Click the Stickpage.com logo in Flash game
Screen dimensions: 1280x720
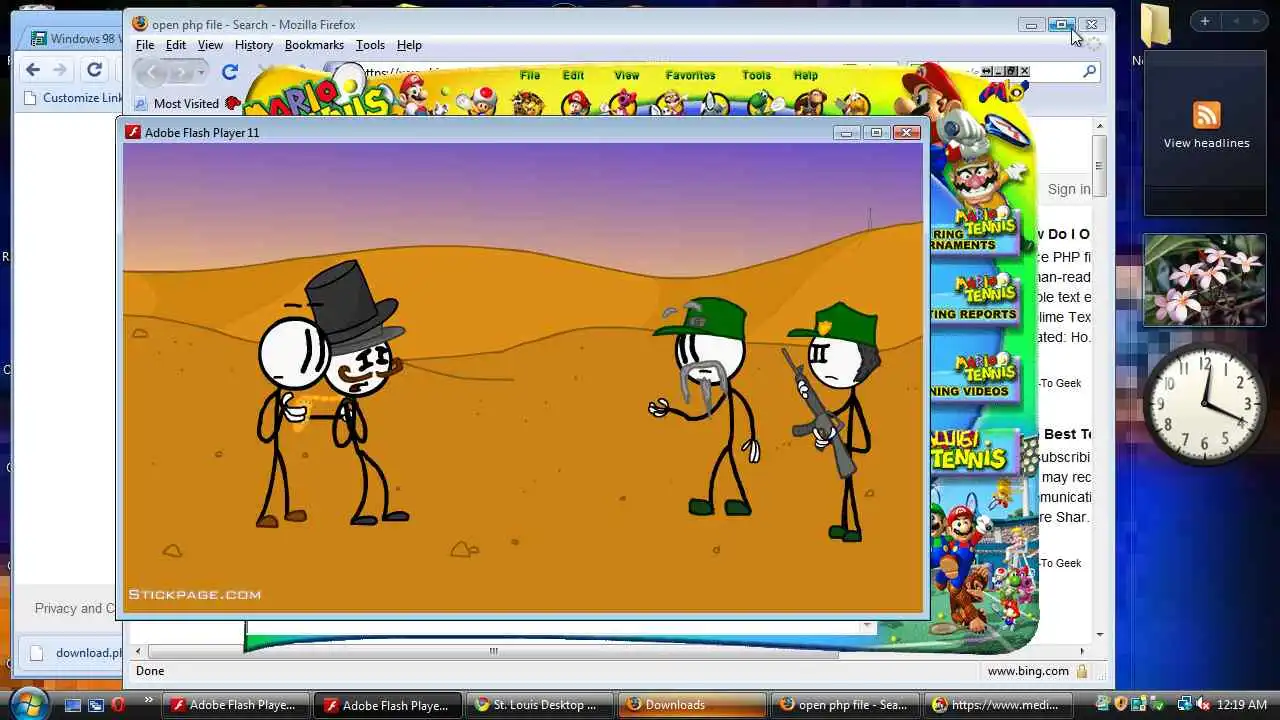coord(194,594)
